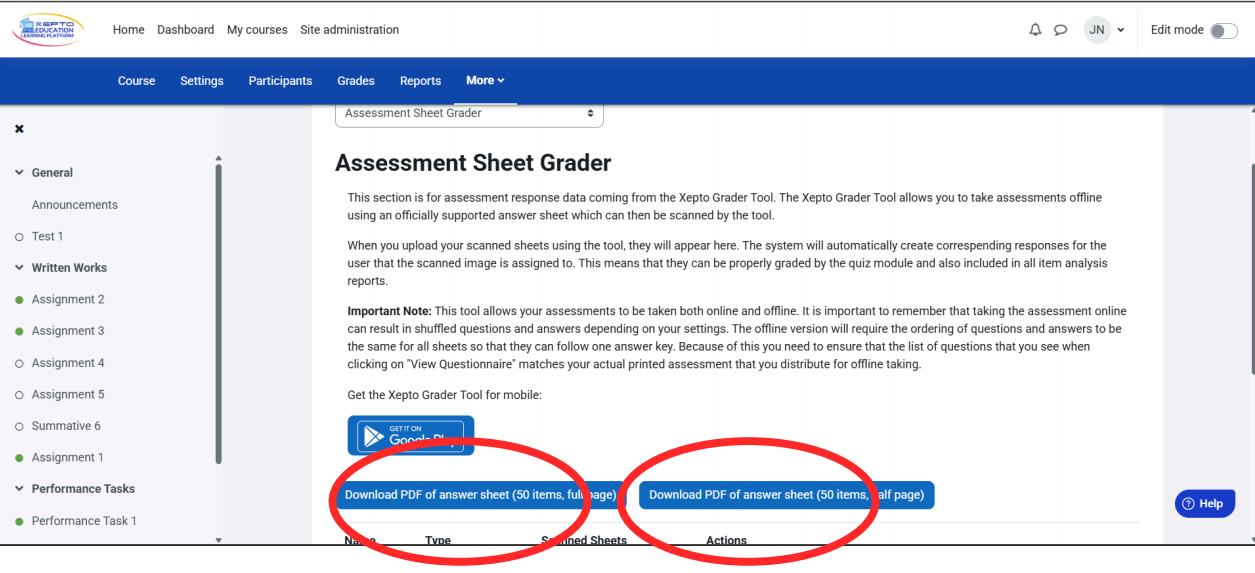Close the course index drawer
Image resolution: width=1255 pixels, height=573 pixels.
pos(19,129)
